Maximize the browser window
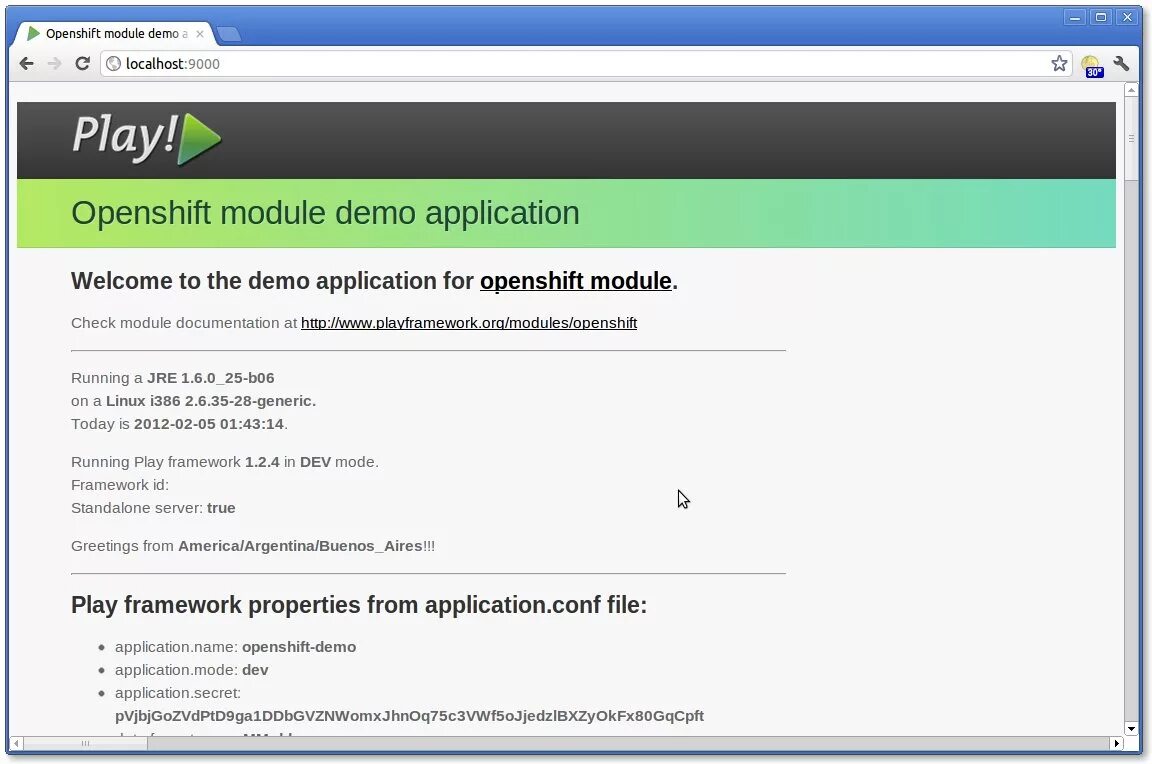The image size is (1152, 764). [1101, 17]
